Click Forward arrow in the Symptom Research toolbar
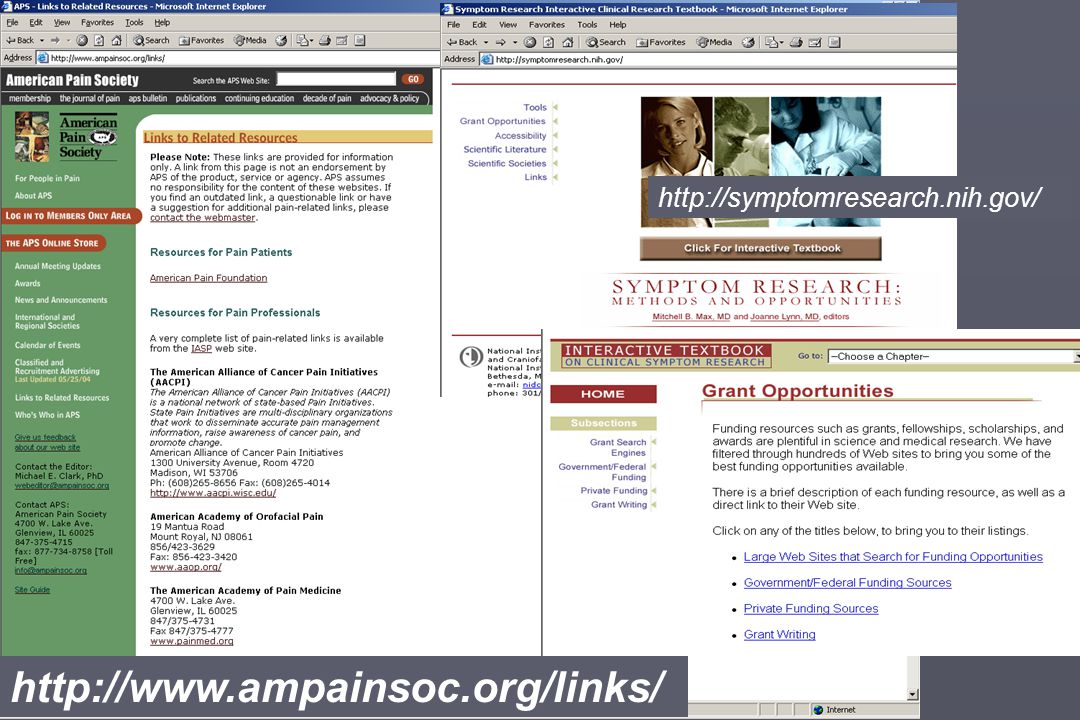The width and height of the screenshot is (1080, 720). (501, 42)
